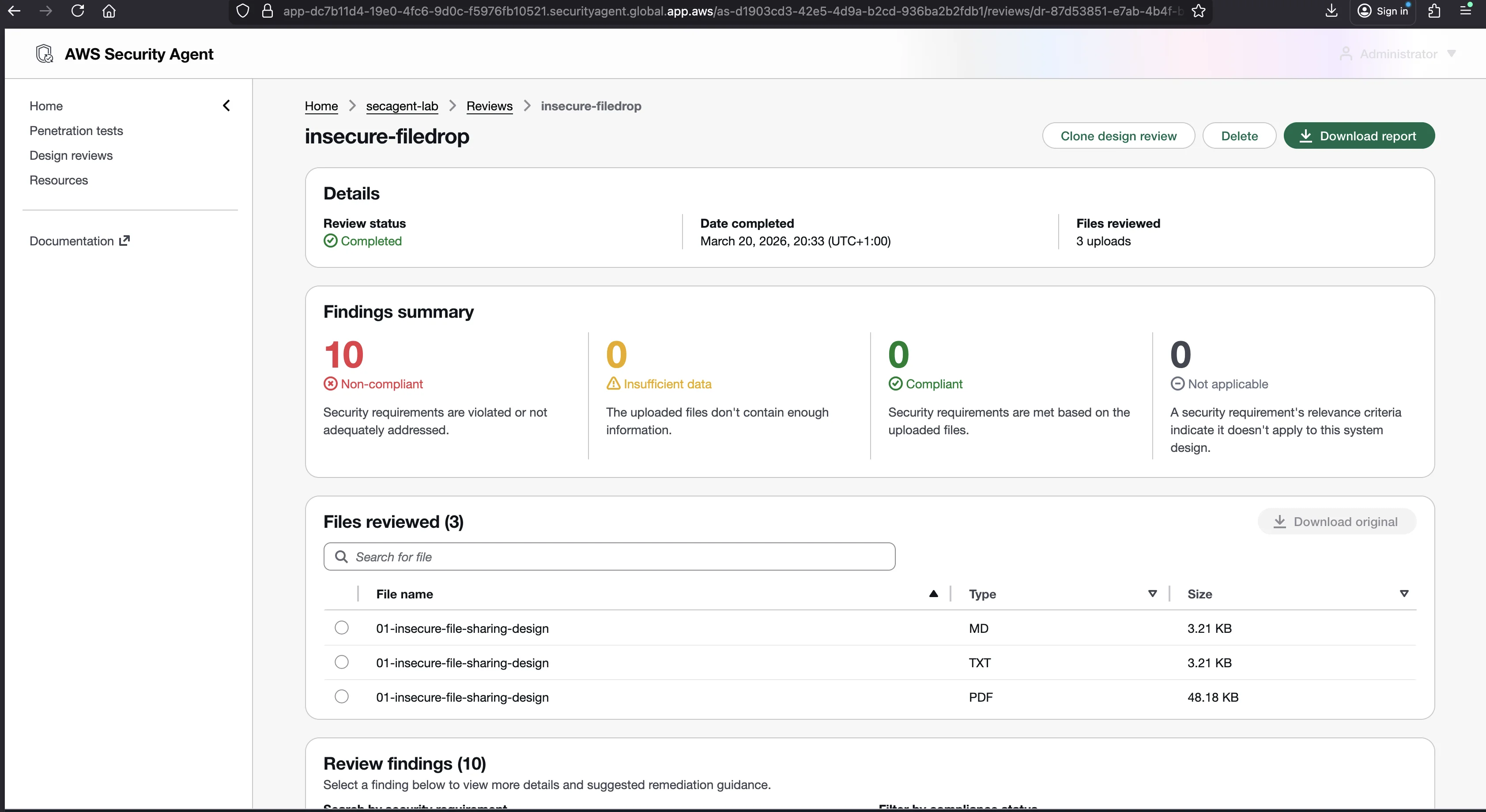Click the browser Sign in account button
Screen dimensions: 1486x812
1383,11
